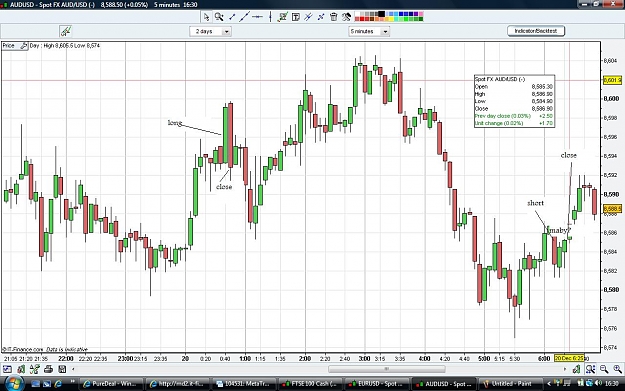Pick the white color swatch
625x391 pixels.
click(x=358, y=14)
